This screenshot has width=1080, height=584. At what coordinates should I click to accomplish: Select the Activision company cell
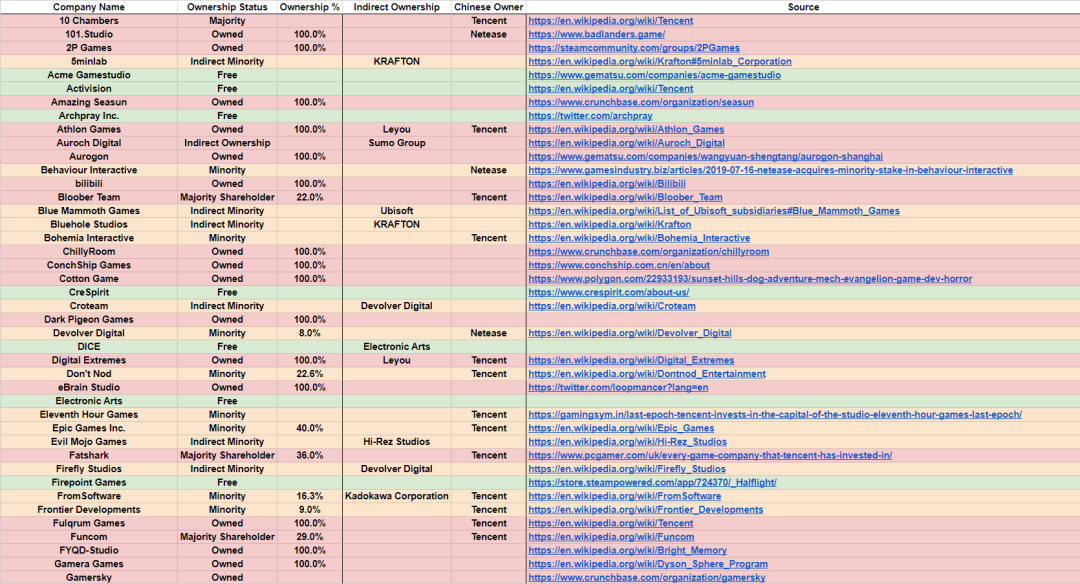89,89
